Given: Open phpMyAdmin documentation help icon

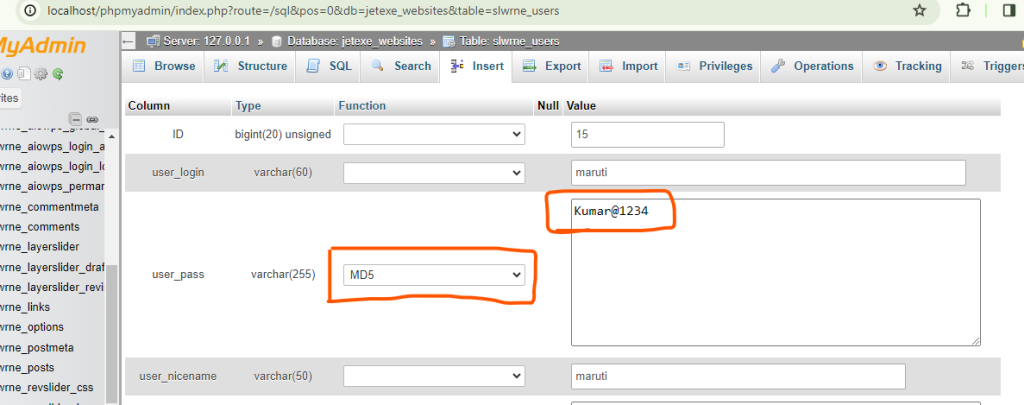Looking at the screenshot, I should pyautogui.click(x=7, y=74).
